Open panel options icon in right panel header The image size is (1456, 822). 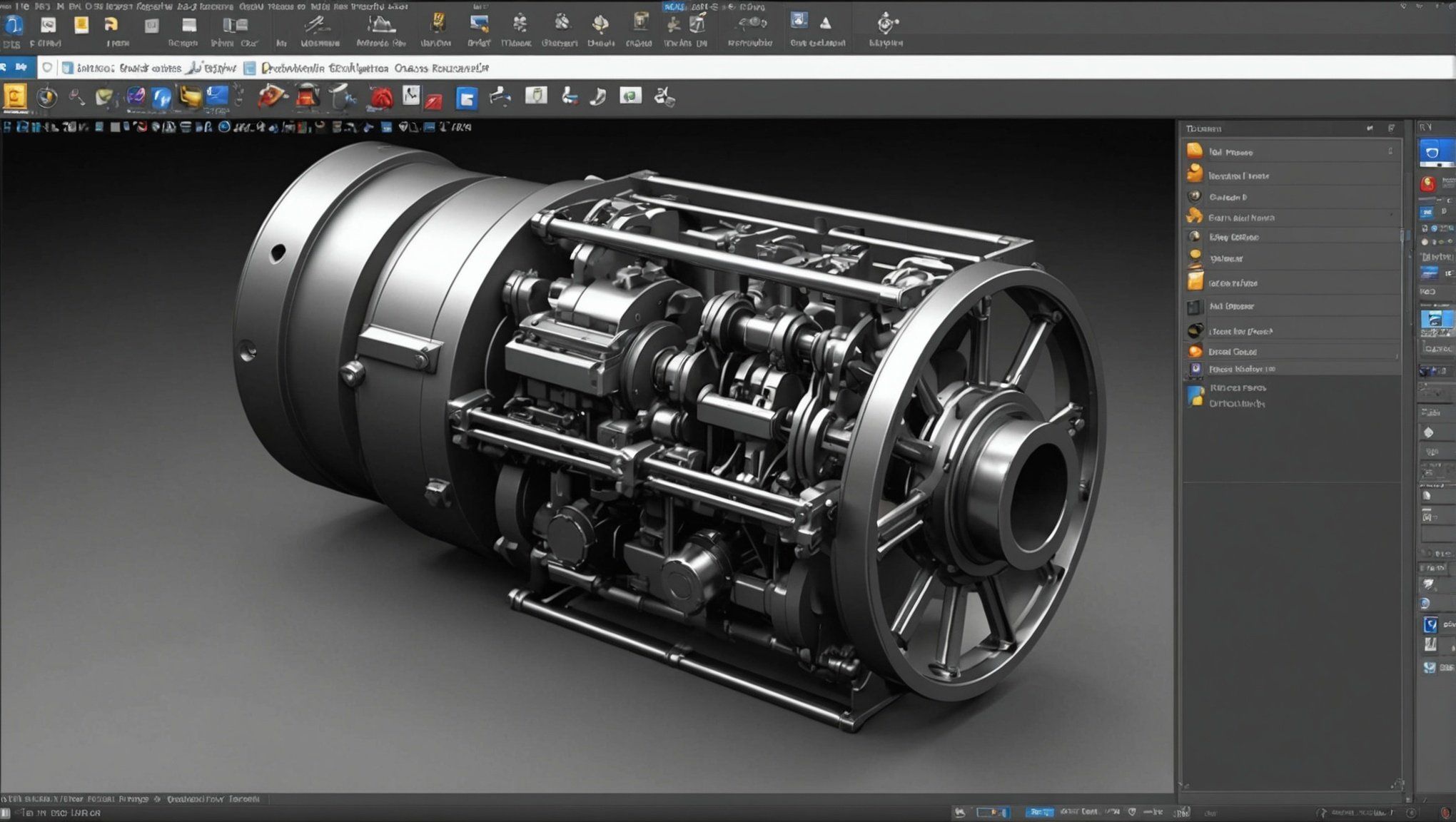pyautogui.click(x=1391, y=128)
